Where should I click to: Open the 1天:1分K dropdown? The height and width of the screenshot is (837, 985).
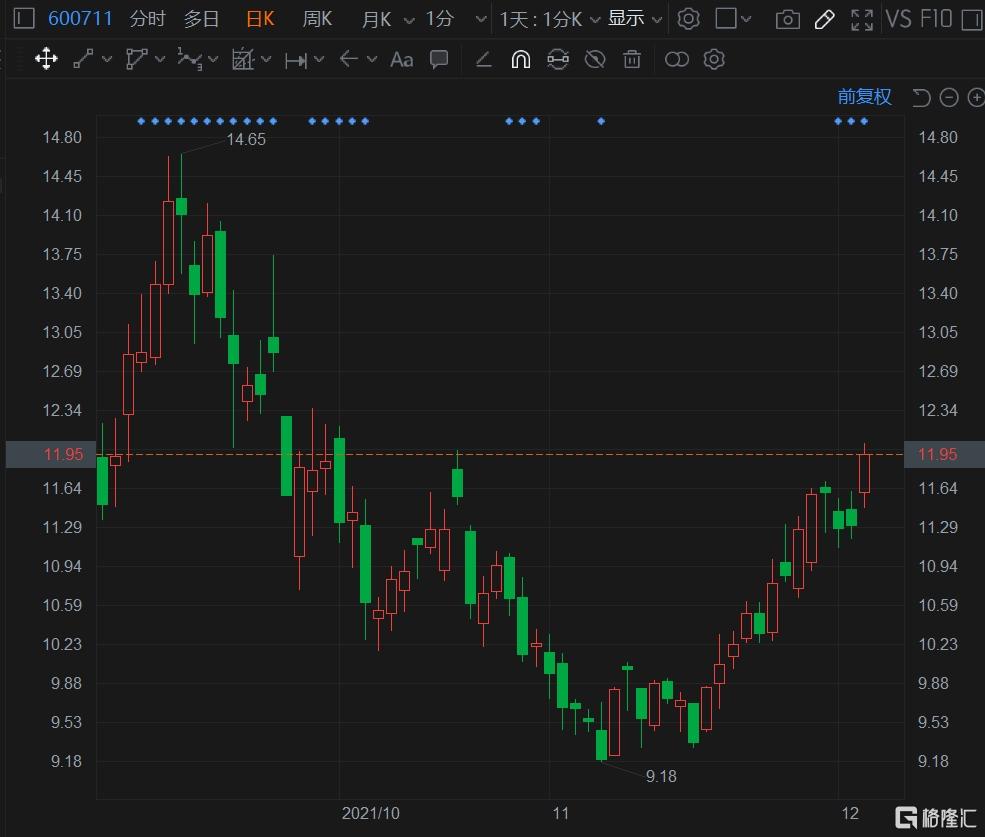tap(550, 19)
